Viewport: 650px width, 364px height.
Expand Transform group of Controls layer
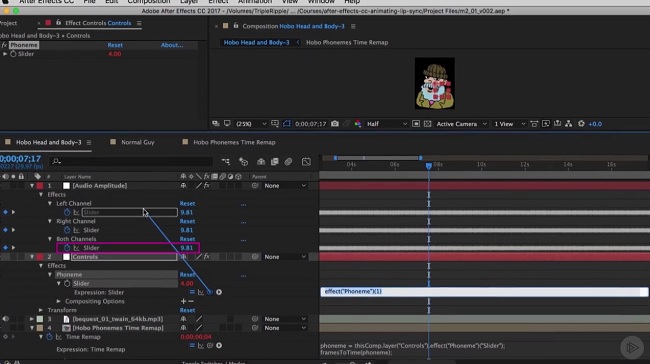[41, 310]
